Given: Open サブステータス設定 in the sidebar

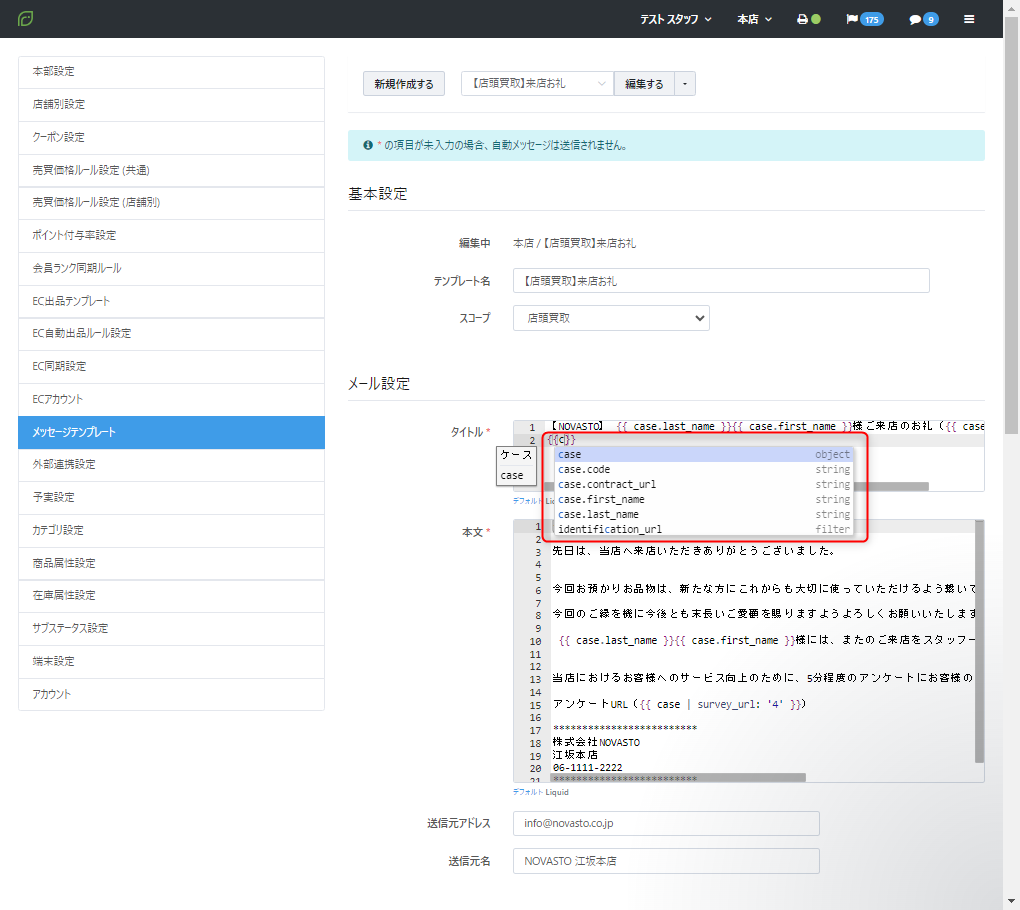Looking at the screenshot, I should tap(171, 629).
